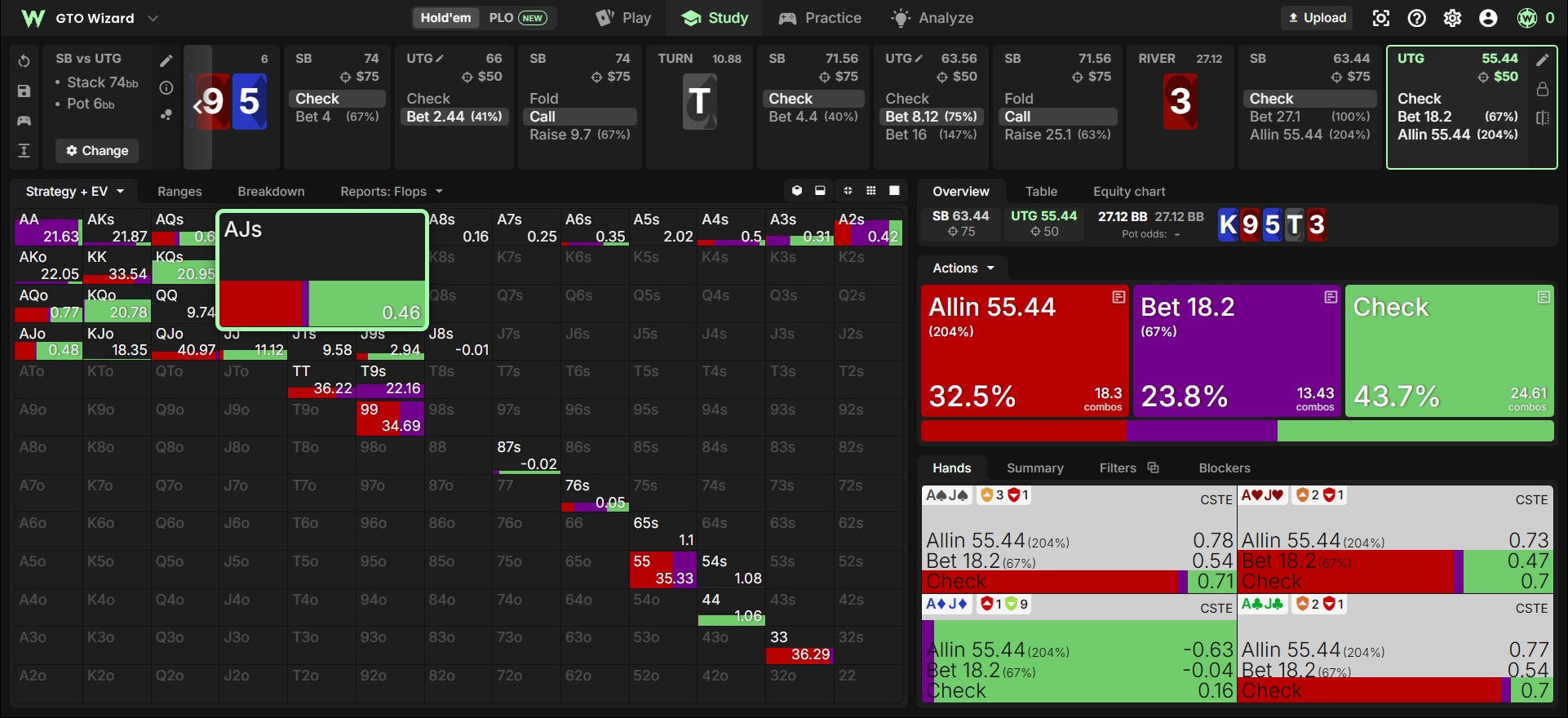Click the pencil edit icon on UTG card
The image size is (1568, 718).
[x=1543, y=60]
